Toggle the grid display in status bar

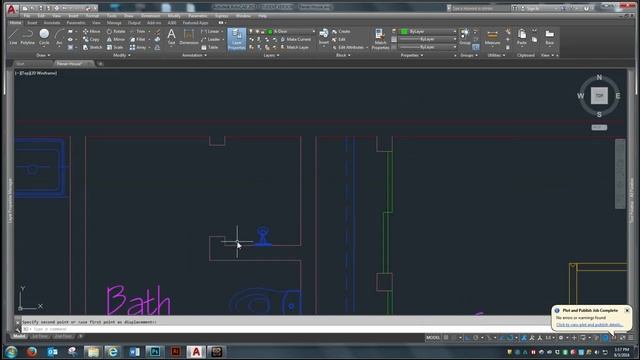(446, 338)
